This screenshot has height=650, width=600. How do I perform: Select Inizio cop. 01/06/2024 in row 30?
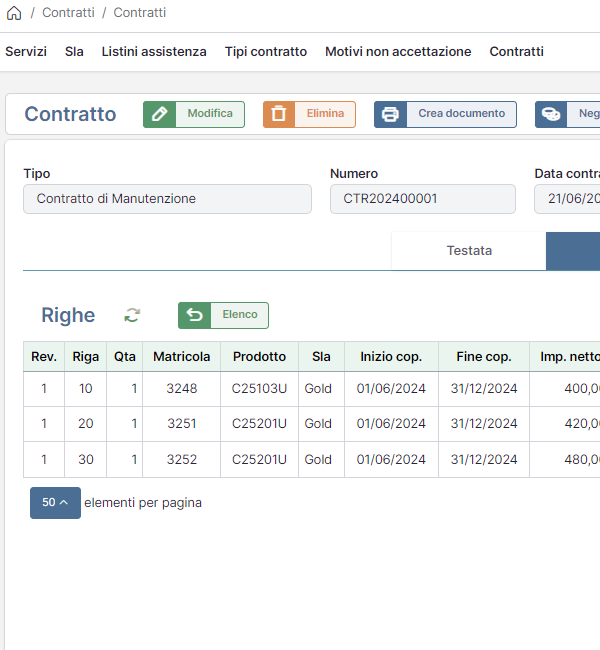pyautogui.click(x=391, y=459)
